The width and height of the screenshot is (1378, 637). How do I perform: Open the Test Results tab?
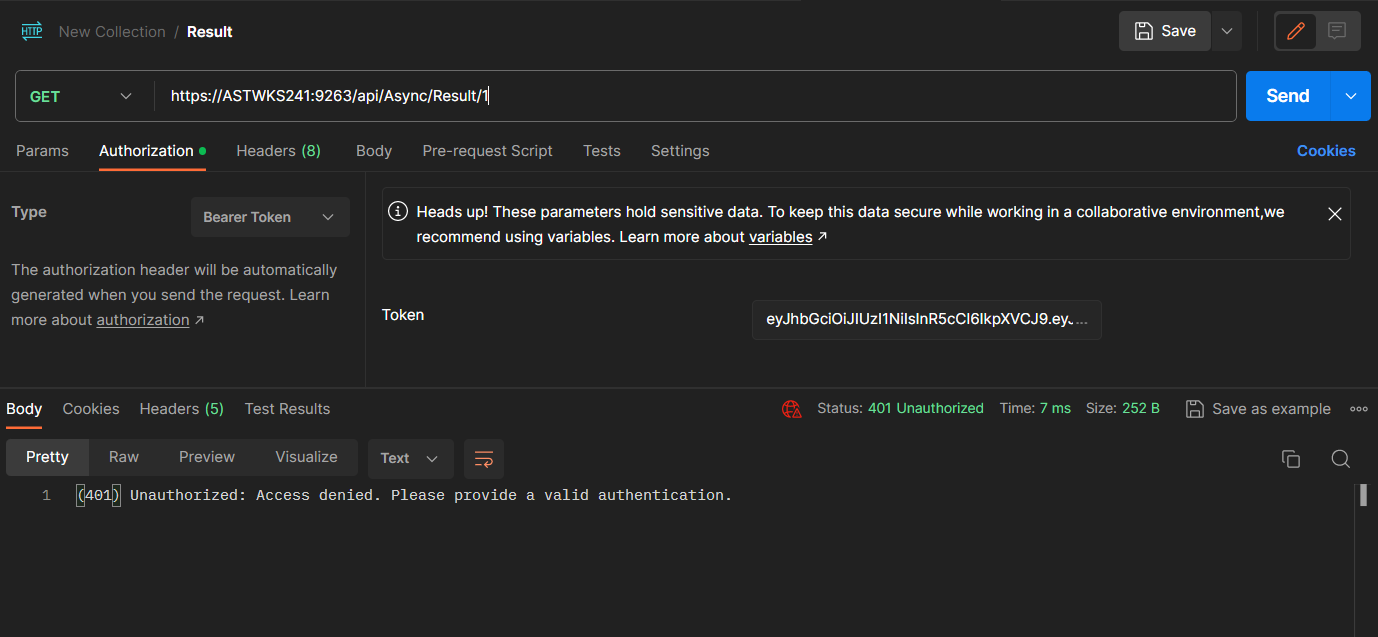pyautogui.click(x=287, y=408)
